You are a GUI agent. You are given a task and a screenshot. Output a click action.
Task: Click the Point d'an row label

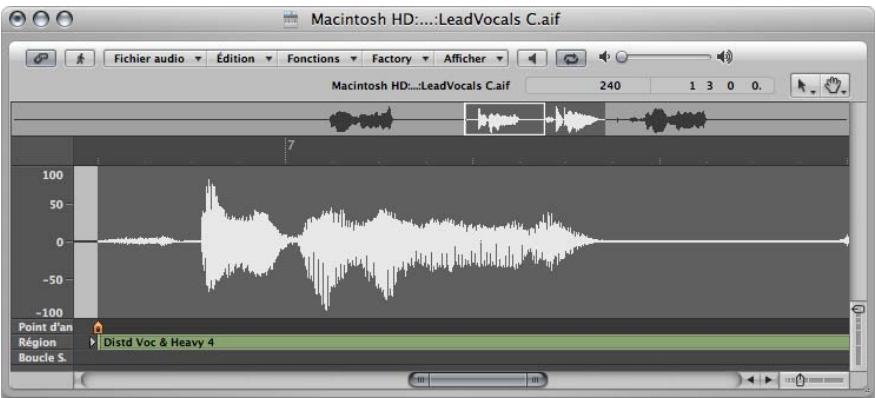(x=45, y=327)
